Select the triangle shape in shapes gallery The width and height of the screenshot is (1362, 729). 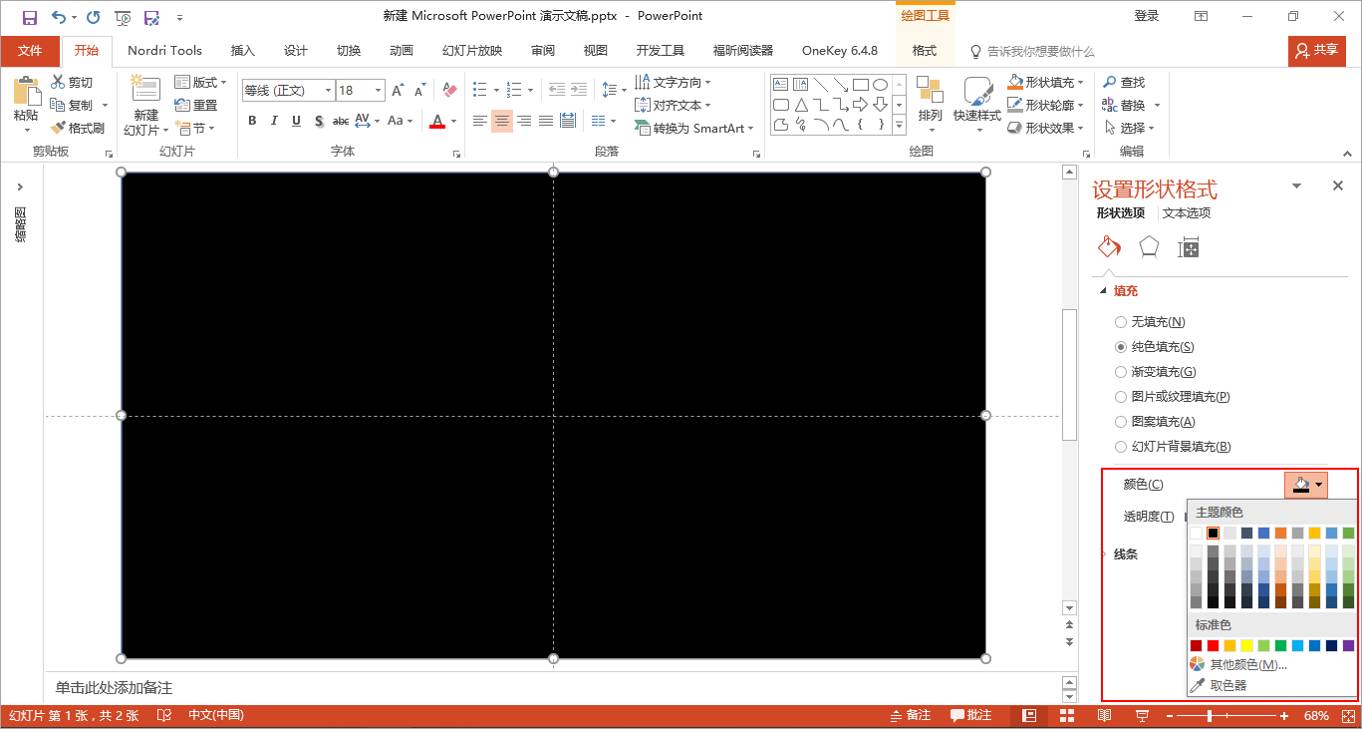[x=801, y=105]
